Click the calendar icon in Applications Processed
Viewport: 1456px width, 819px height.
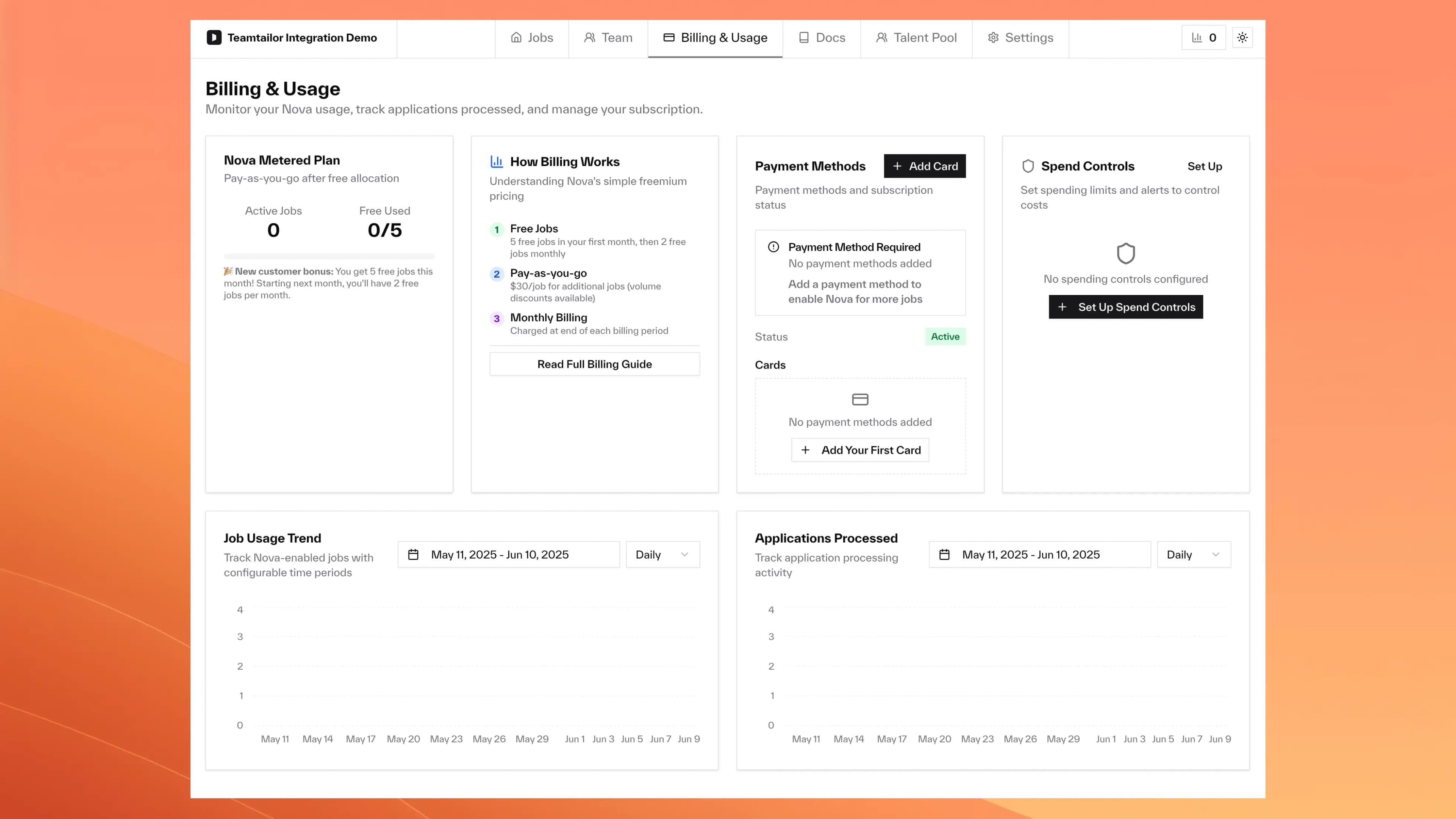click(945, 554)
